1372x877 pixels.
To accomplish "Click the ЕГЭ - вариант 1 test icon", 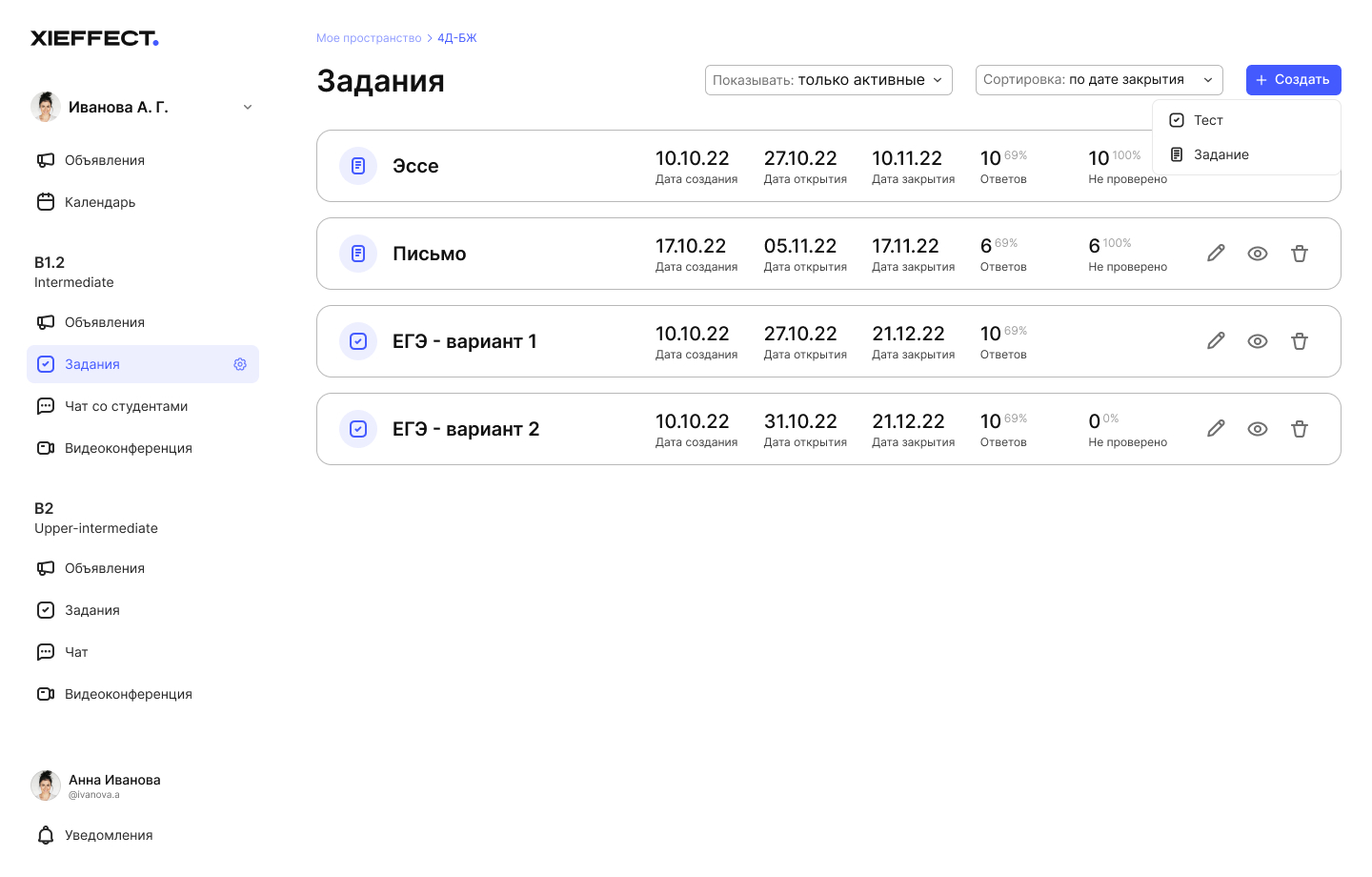I will 358,341.
